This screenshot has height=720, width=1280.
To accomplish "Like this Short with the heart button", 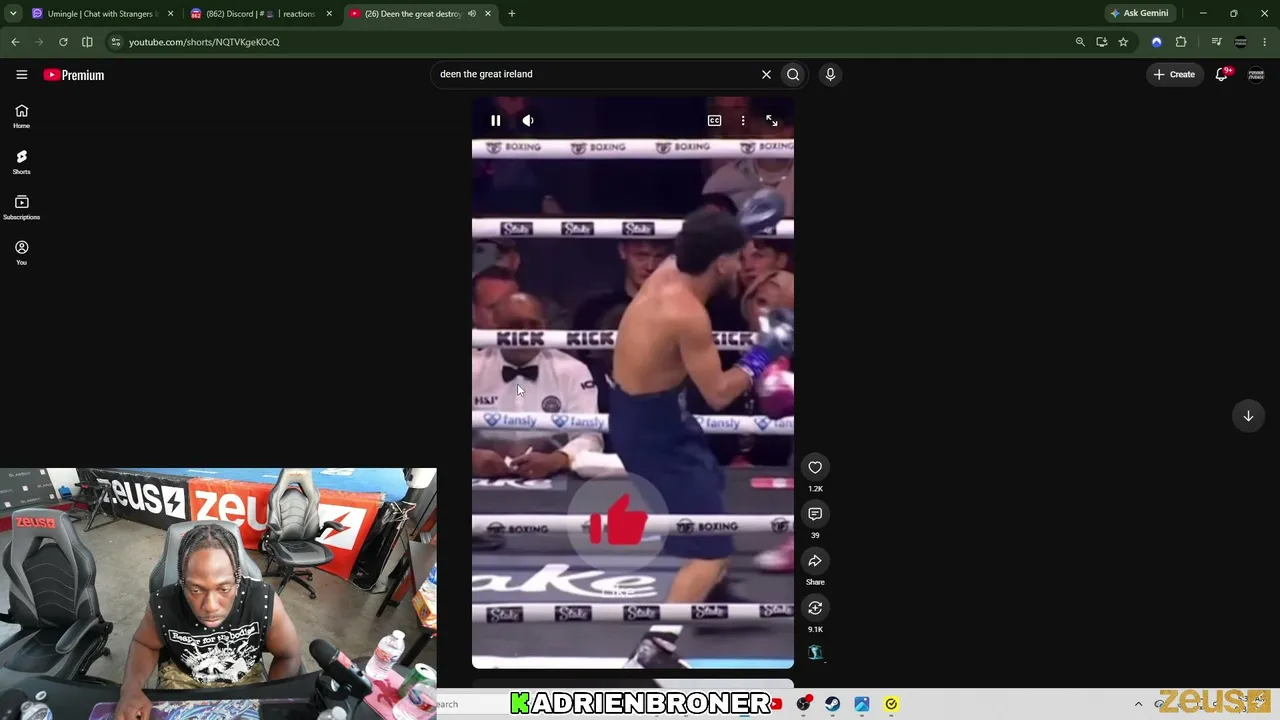I will [815, 467].
